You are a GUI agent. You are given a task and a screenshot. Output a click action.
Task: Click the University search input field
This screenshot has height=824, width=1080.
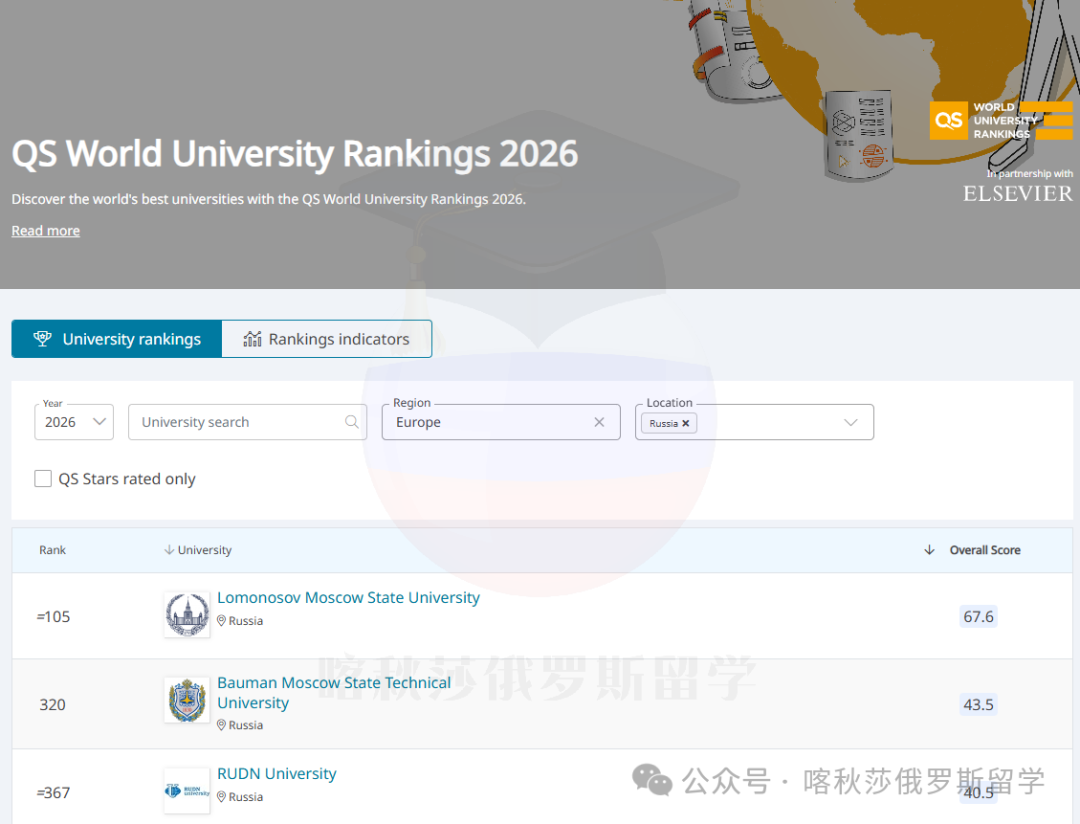tap(247, 422)
